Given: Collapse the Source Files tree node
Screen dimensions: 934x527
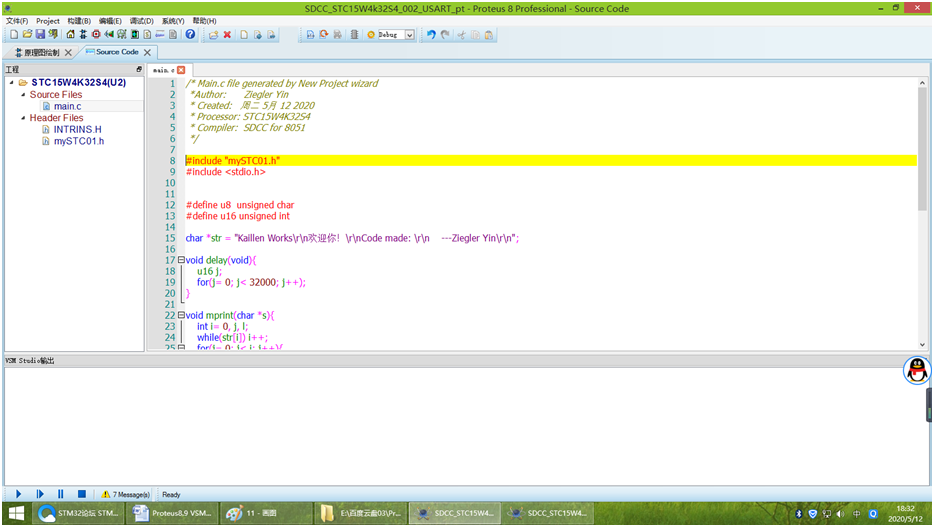Looking at the screenshot, I should click(22, 95).
